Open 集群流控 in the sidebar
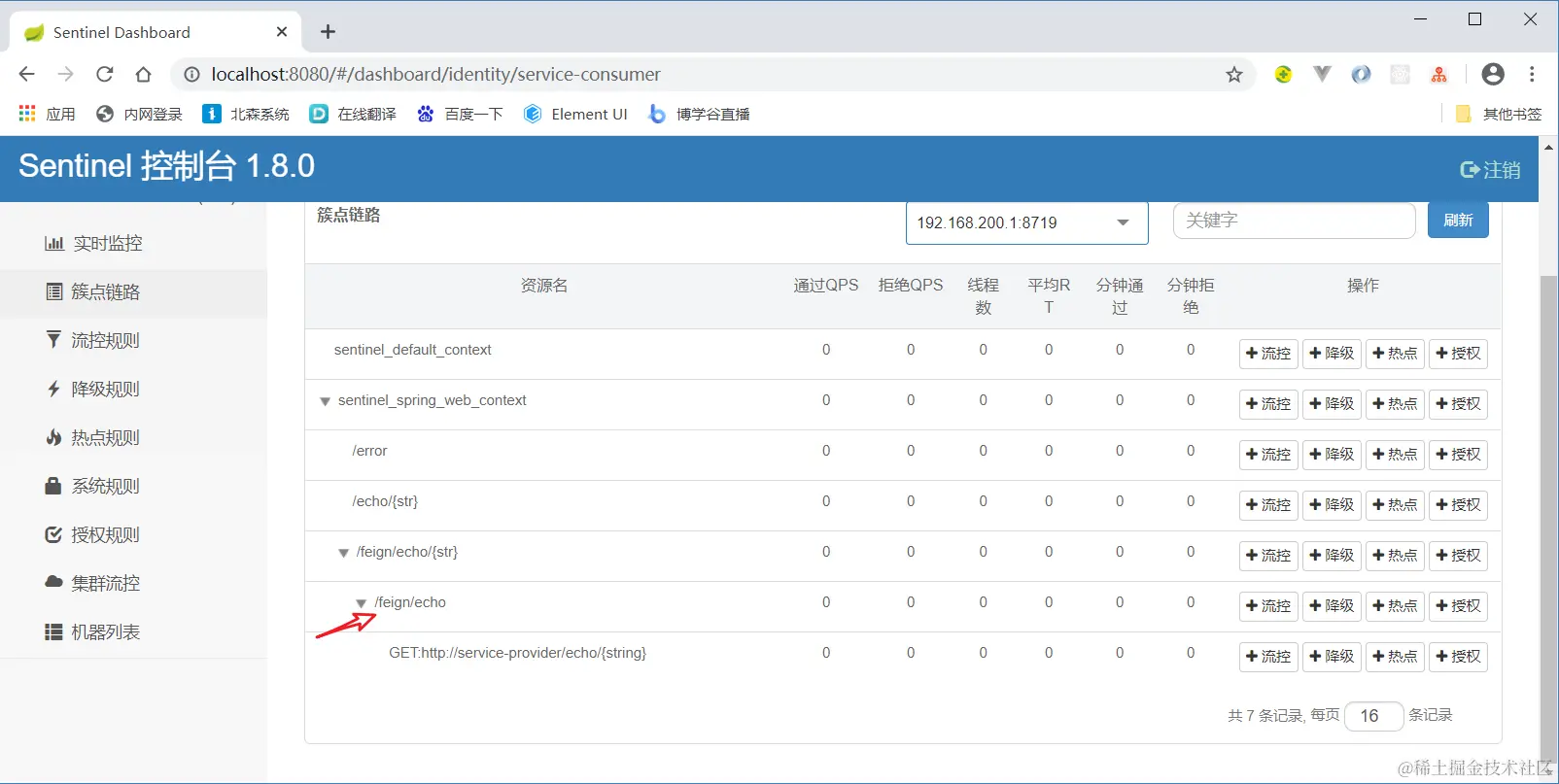Viewport: 1559px width, 784px height. point(93,583)
